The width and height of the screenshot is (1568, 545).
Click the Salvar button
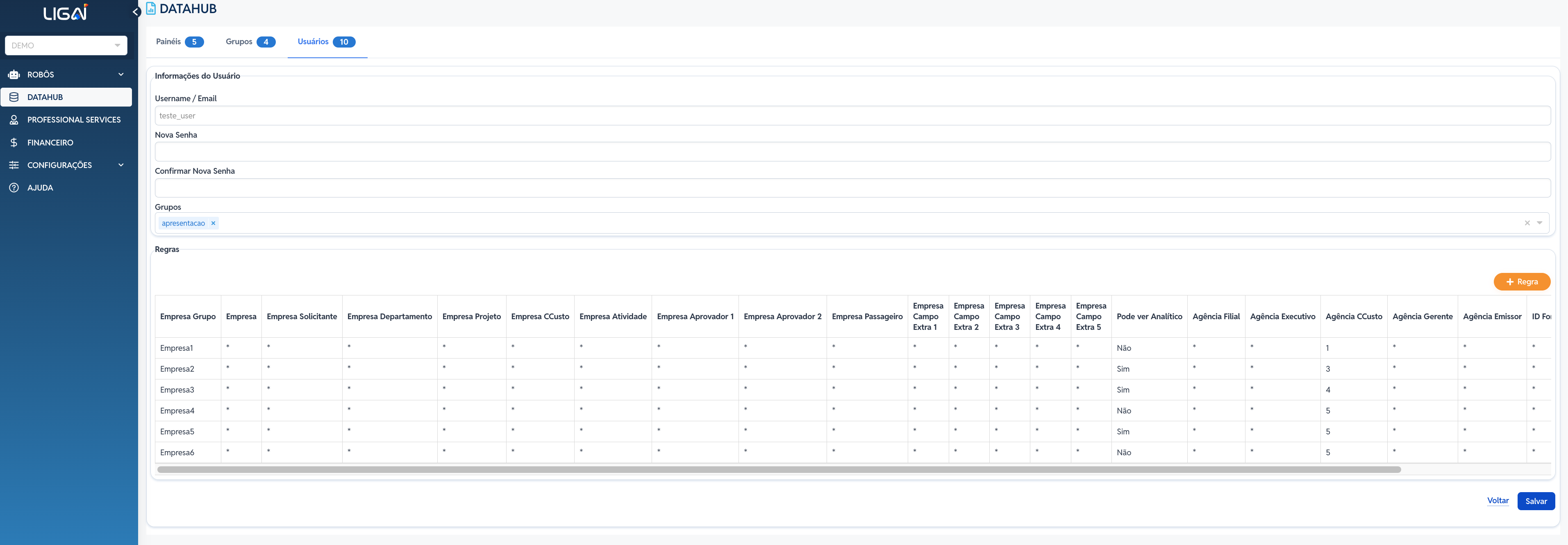click(1535, 501)
